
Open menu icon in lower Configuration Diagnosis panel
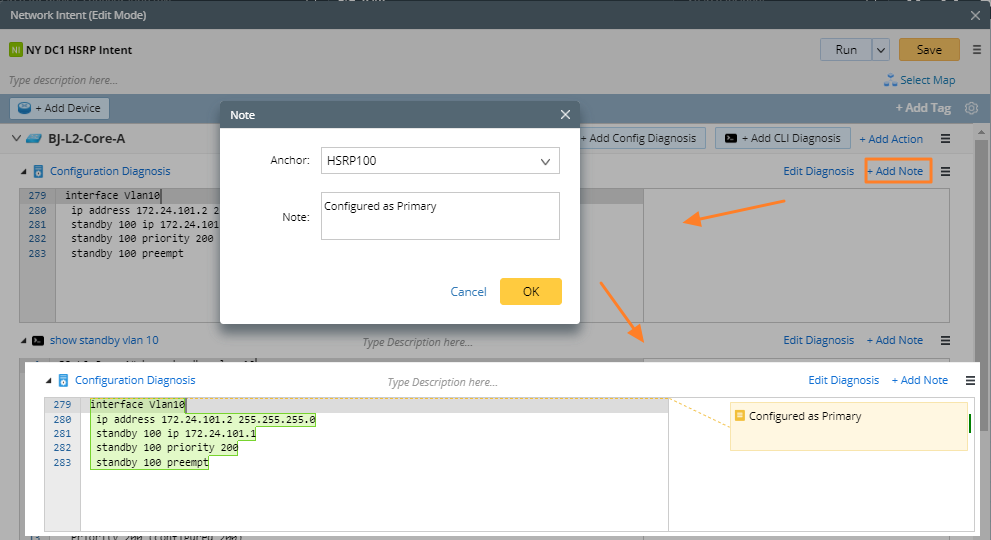(x=970, y=381)
